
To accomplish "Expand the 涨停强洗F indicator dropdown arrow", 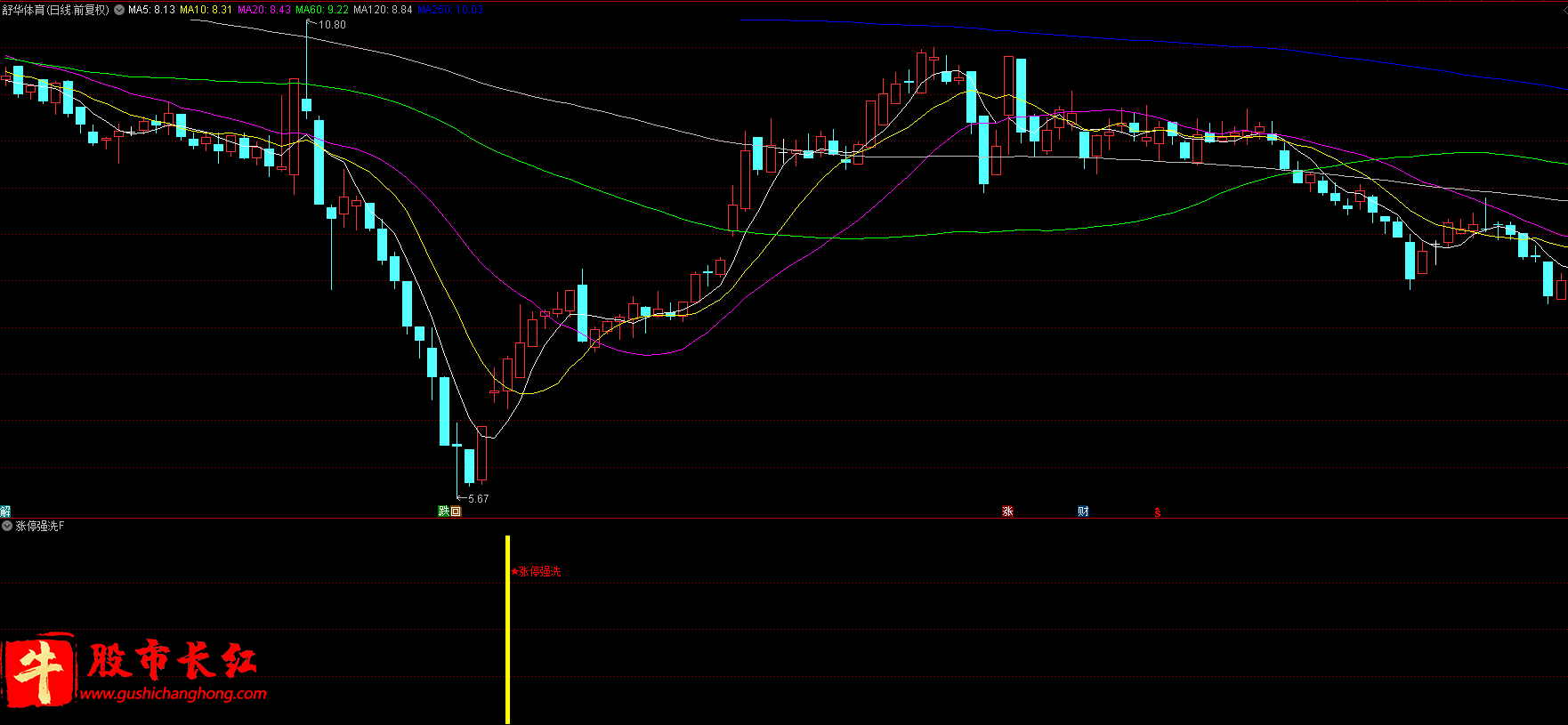I will 7,526.
